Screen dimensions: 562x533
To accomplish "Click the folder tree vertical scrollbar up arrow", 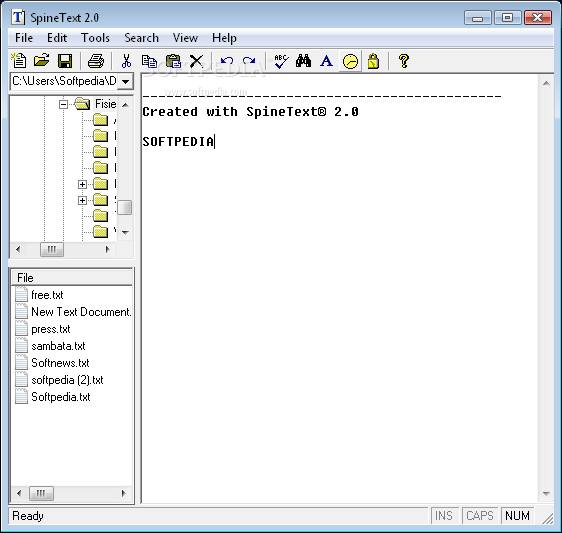I will pyautogui.click(x=125, y=105).
